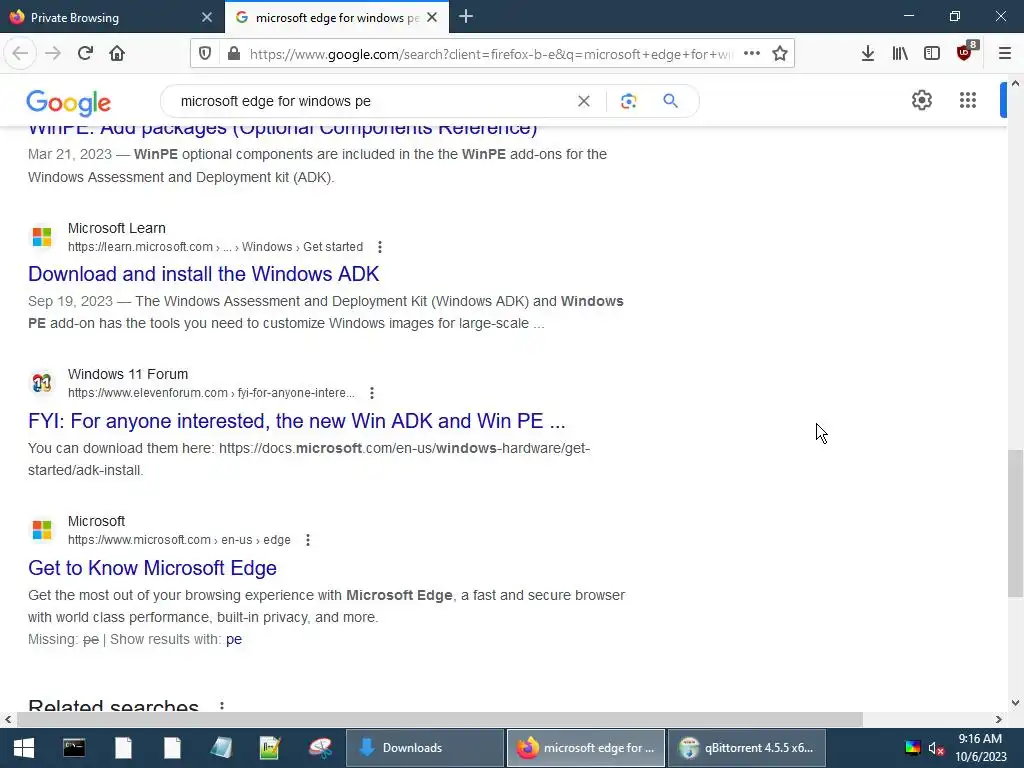Open the Firefox downloads panel arrow
The height and width of the screenshot is (768, 1024).
click(868, 54)
